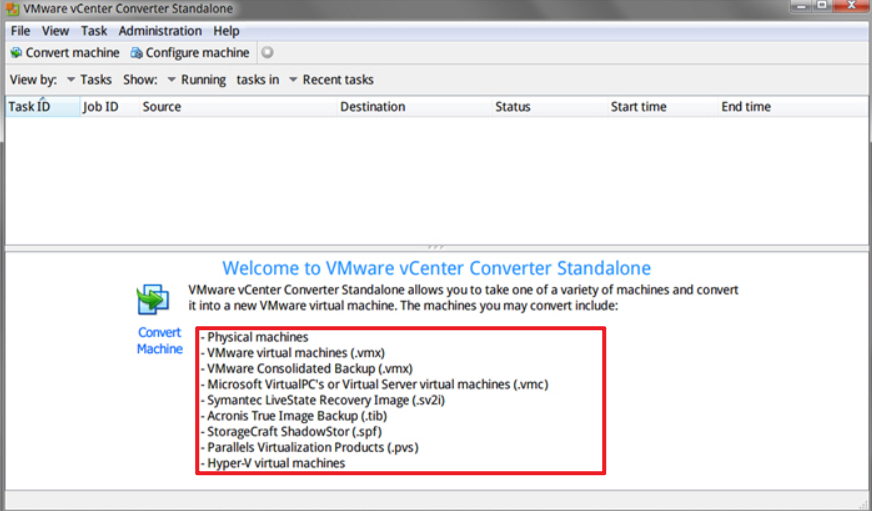Image resolution: width=872 pixels, height=511 pixels.
Task: Click 'VMware Consolidated Backup (.vmx)' text
Action: [x=310, y=369]
